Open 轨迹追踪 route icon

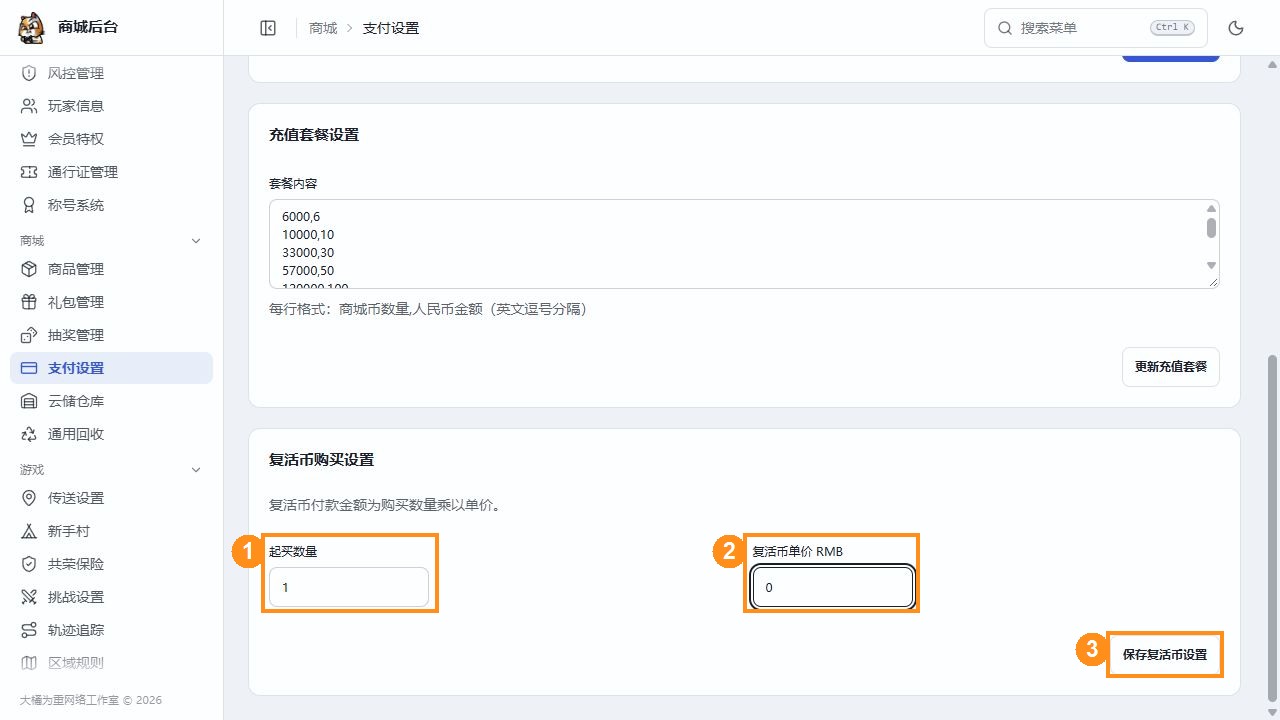click(x=29, y=630)
